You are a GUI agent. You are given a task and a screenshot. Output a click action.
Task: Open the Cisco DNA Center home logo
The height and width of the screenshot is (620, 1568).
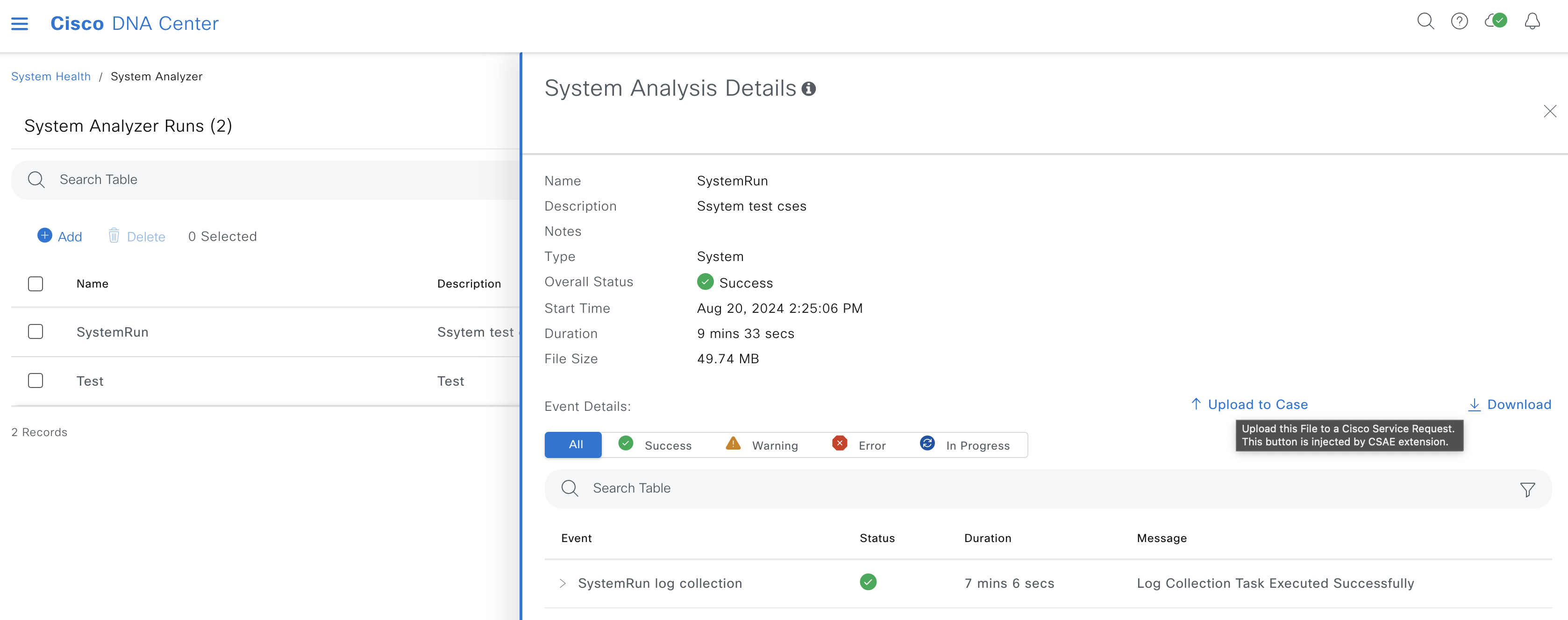[134, 24]
